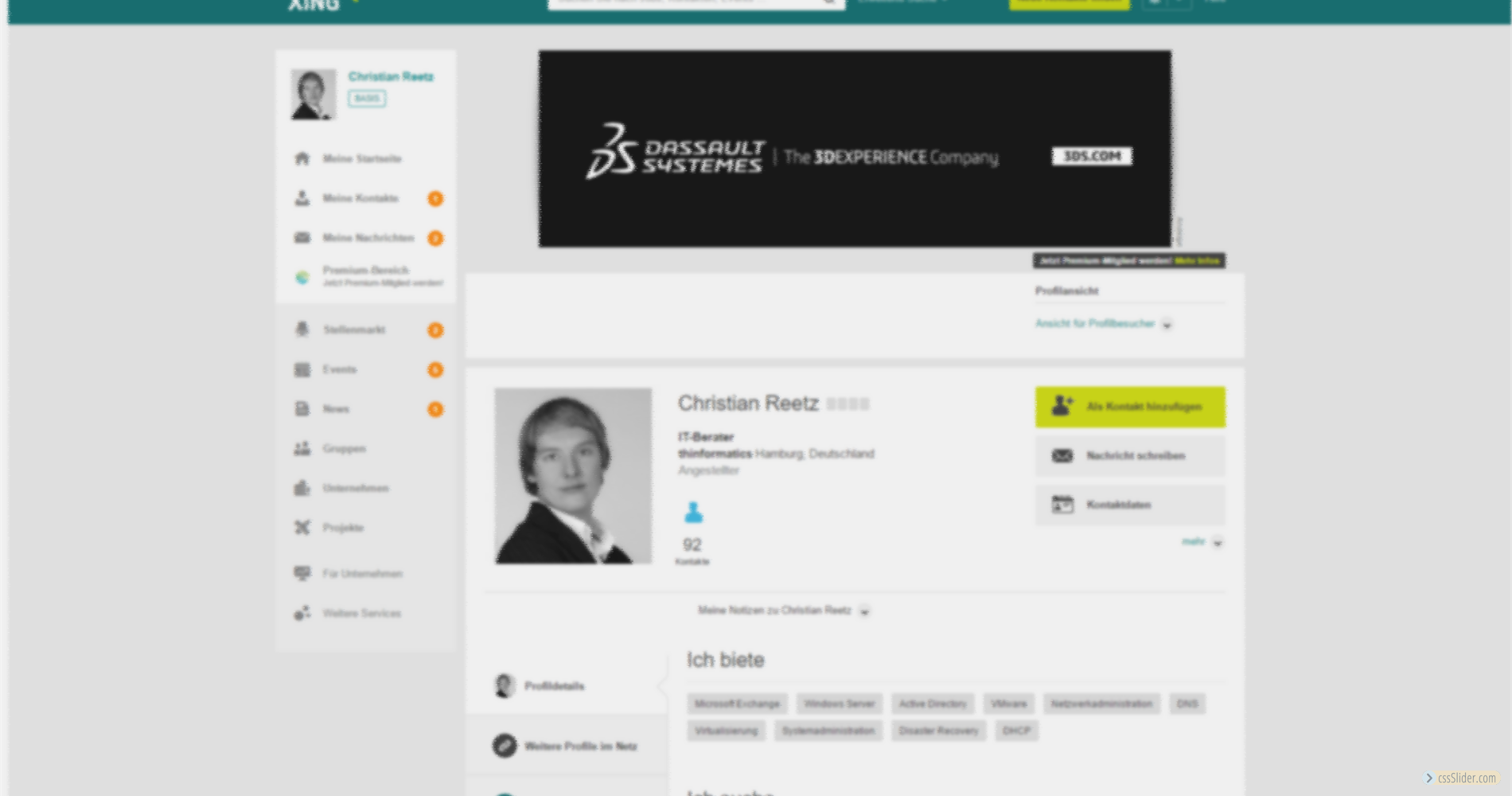Click the envelope icon for Meine Nachrichten
Image resolution: width=1512 pixels, height=796 pixels.
coord(302,238)
